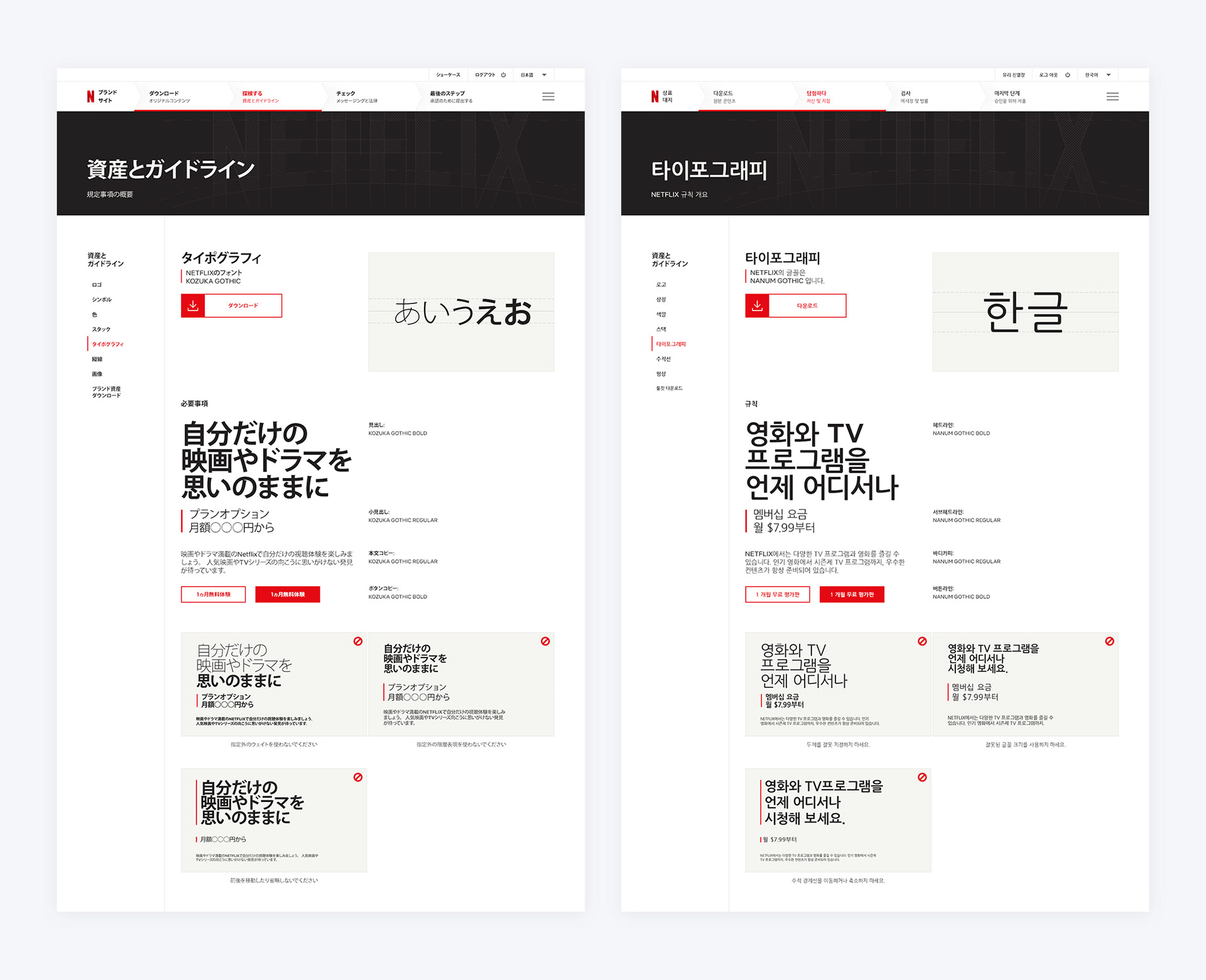Click the ダウンロード font button
Image resolution: width=1206 pixels, height=980 pixels.
[x=231, y=305]
